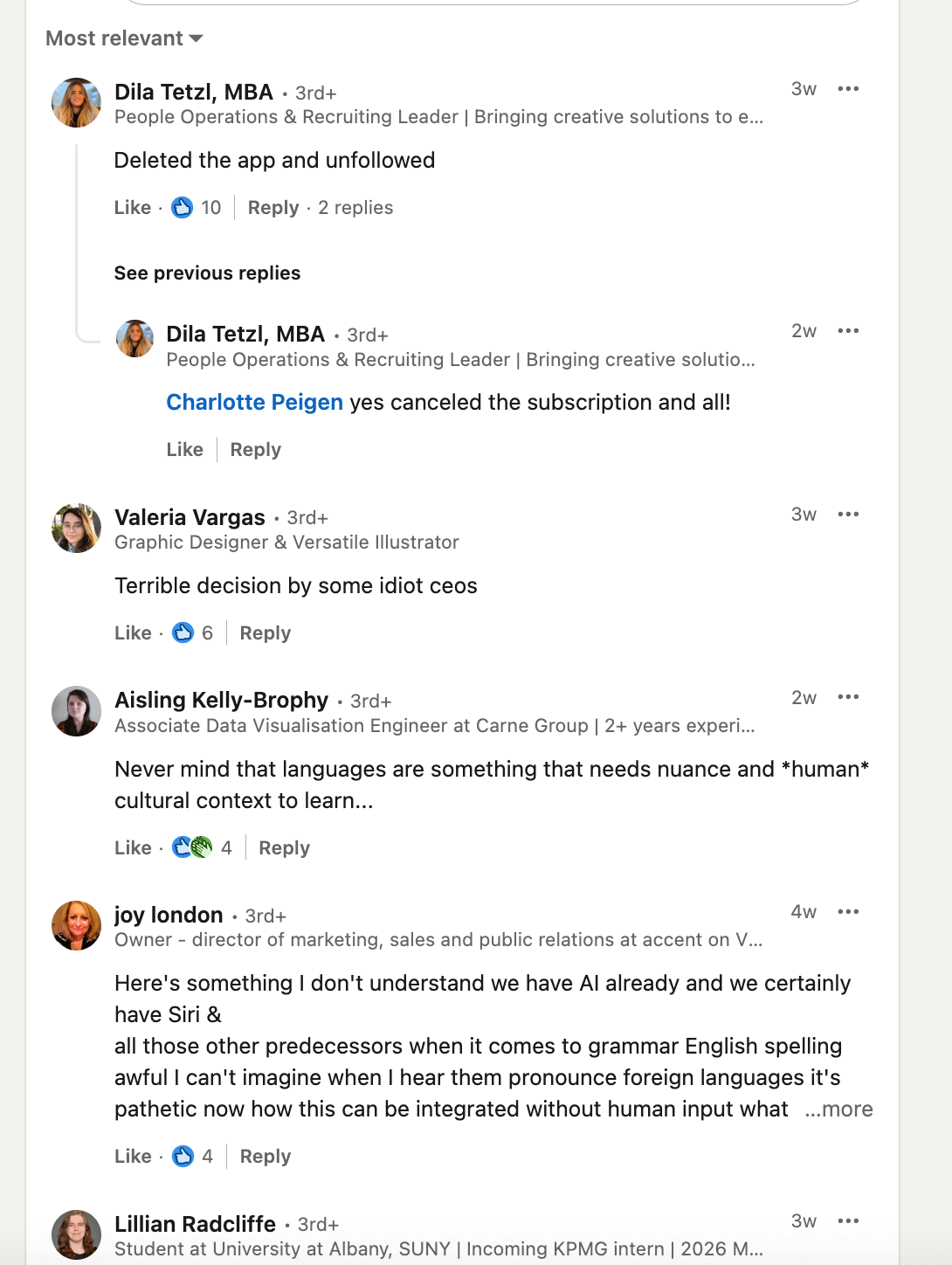
Task: Expand joy london's comment with ...more
Action: pos(838,1109)
